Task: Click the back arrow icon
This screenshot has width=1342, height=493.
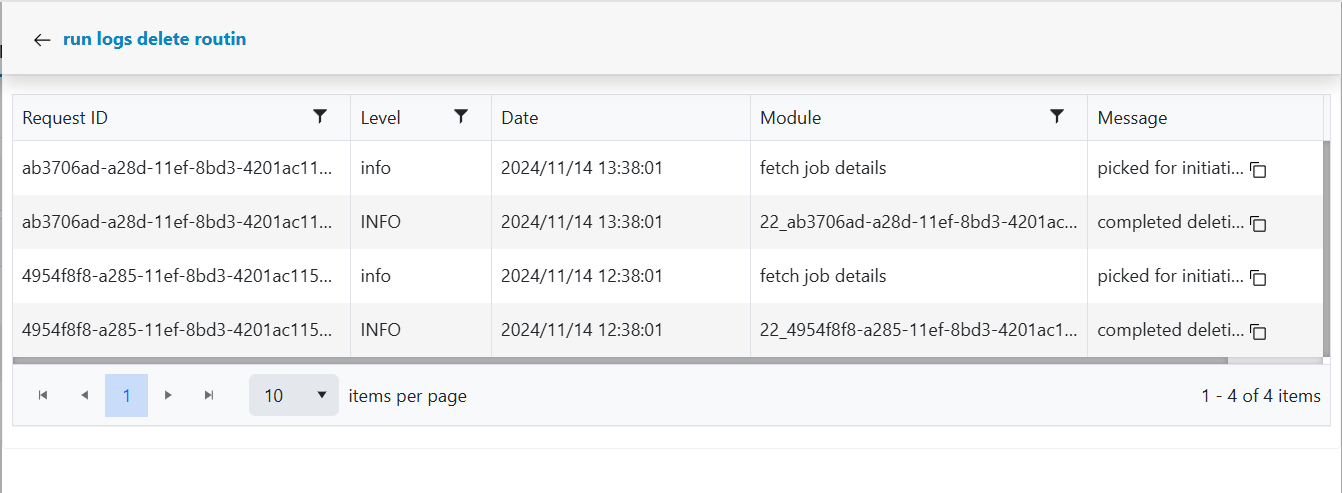Action: [41, 40]
